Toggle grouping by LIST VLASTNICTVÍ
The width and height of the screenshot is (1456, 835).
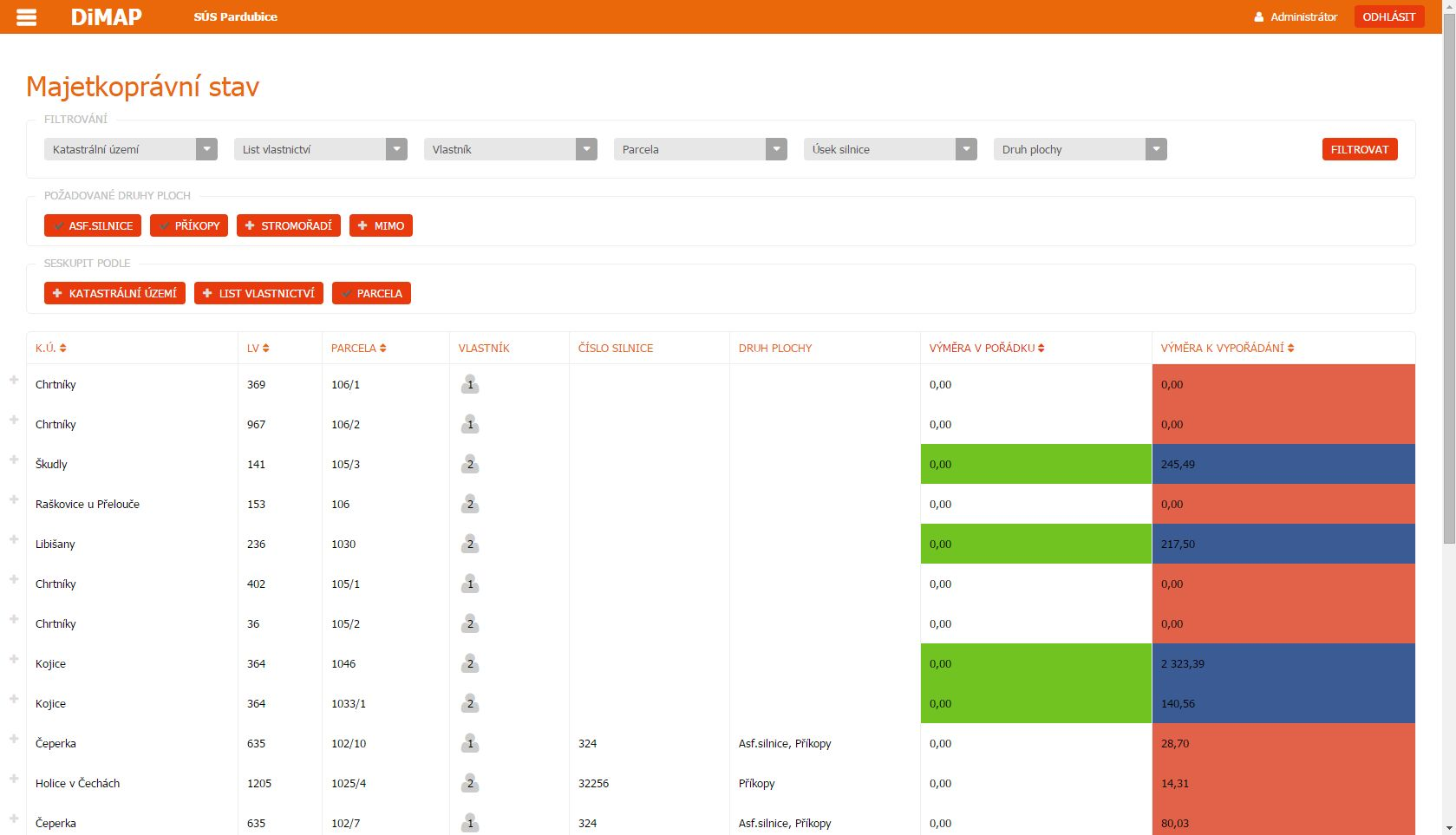pyautogui.click(x=258, y=293)
